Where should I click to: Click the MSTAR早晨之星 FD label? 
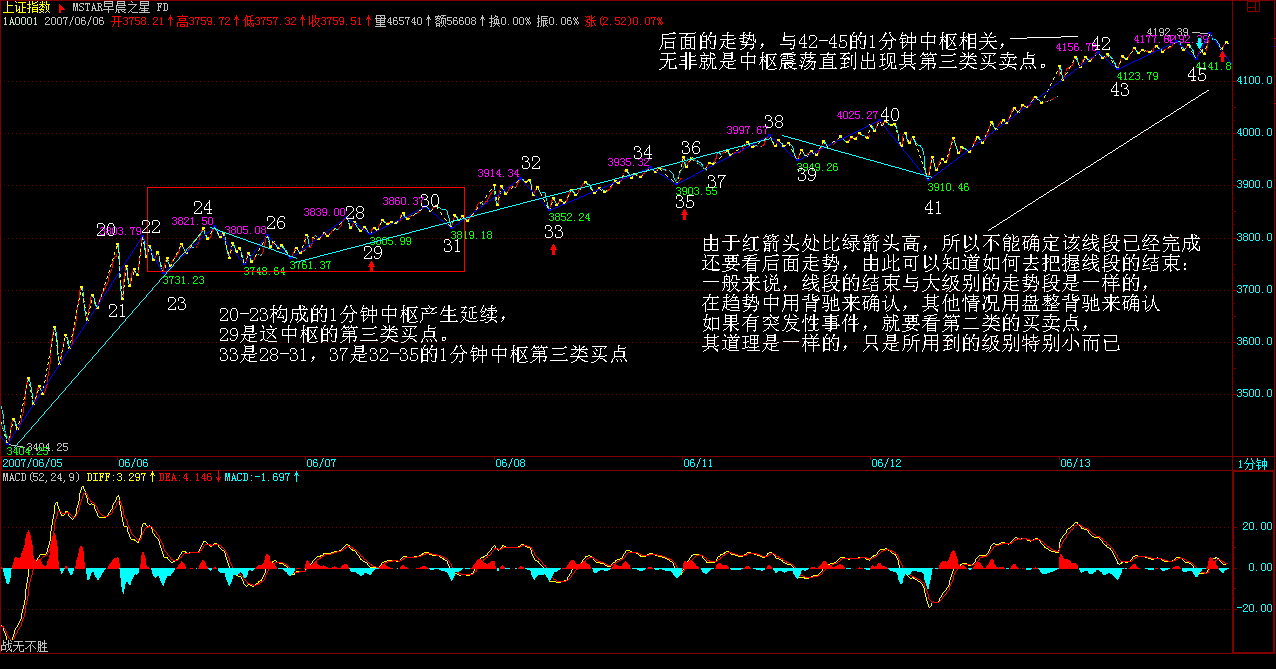(x=118, y=6)
